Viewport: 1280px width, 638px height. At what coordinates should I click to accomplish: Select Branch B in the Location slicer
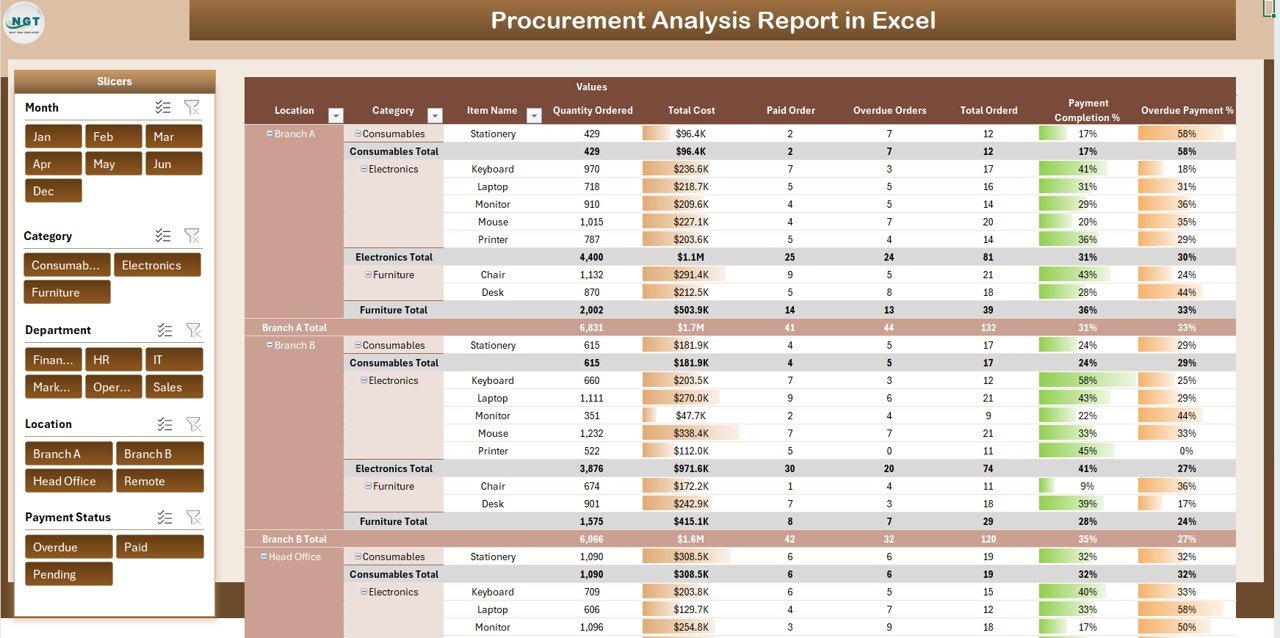point(160,454)
